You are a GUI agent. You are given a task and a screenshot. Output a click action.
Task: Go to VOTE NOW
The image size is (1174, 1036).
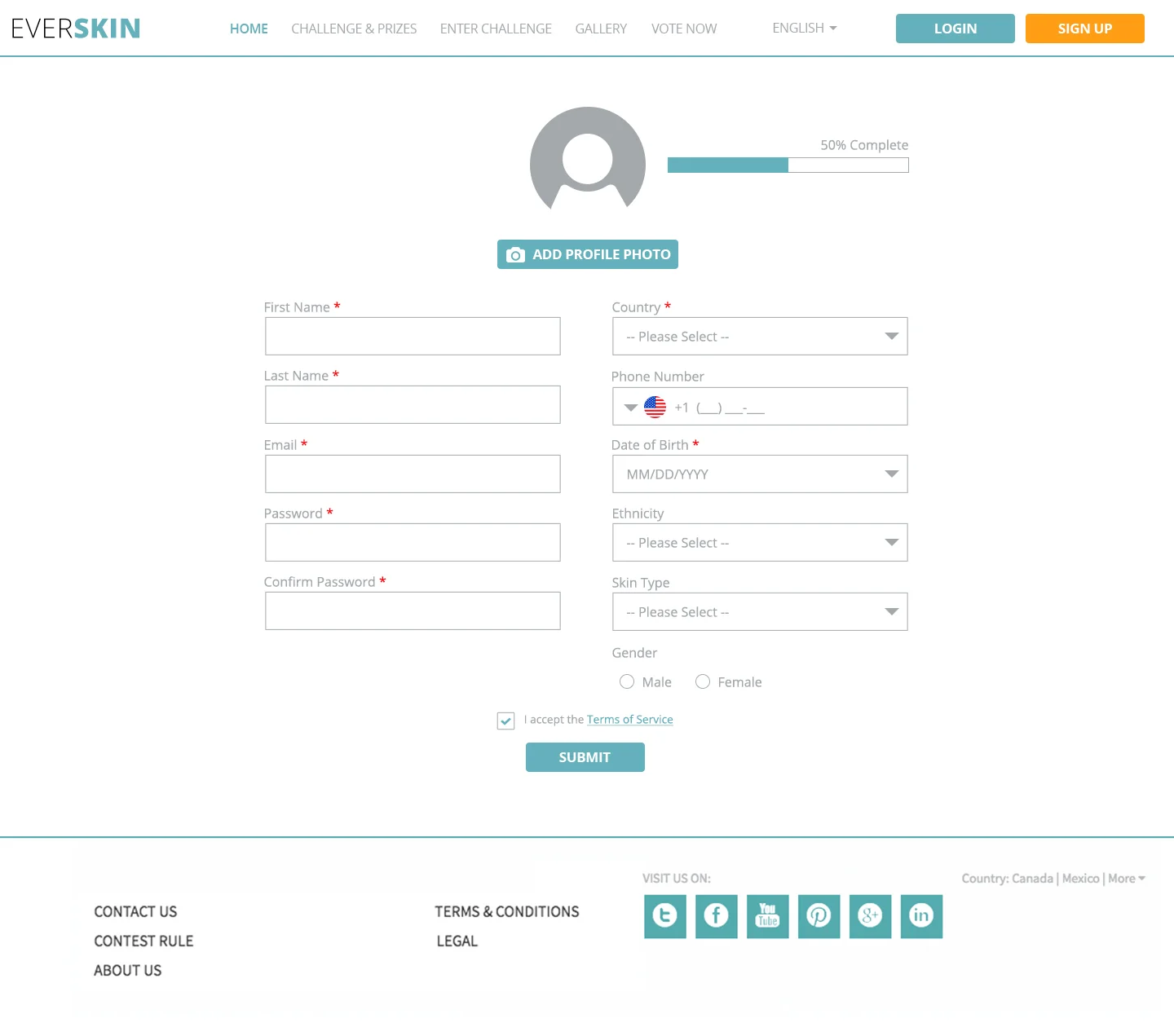(x=684, y=29)
